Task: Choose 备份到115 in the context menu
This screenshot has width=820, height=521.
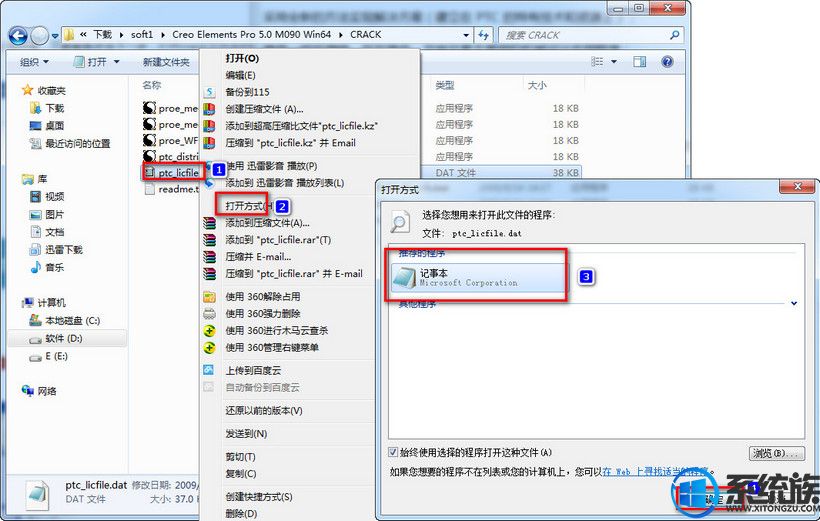Action: pyautogui.click(x=247, y=92)
